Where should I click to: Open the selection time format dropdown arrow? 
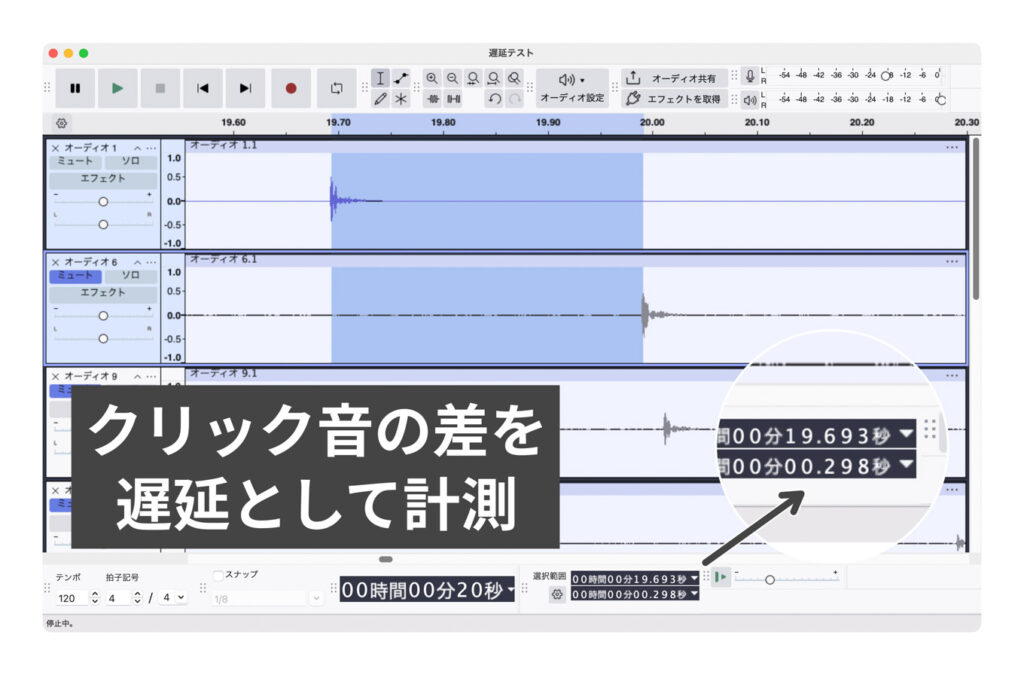pos(693,578)
